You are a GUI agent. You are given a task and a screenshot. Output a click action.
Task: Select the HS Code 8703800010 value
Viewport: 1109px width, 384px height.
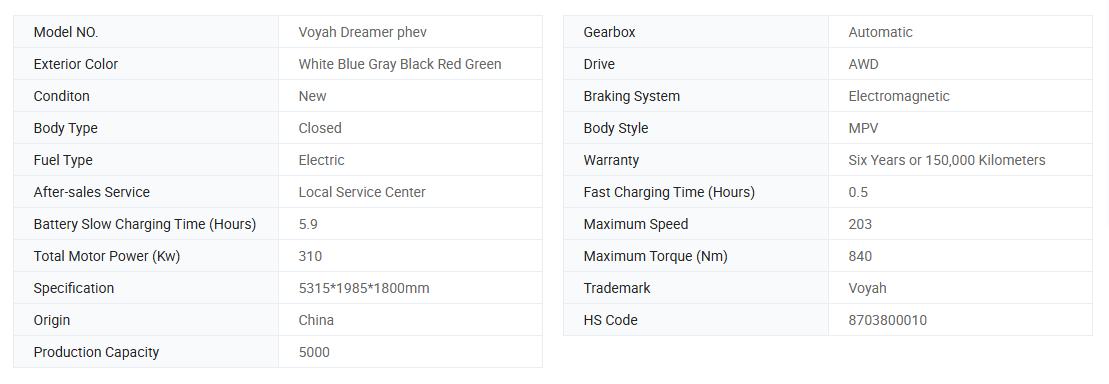pos(887,320)
